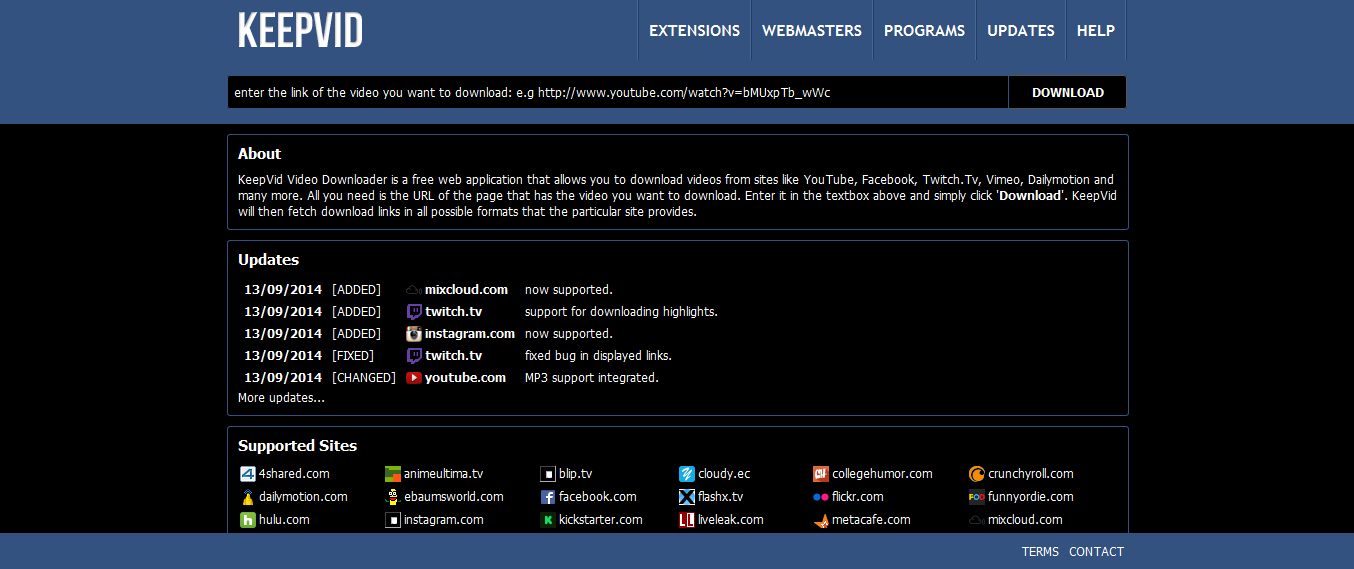Open the flickr.com link
The image size is (1354, 569).
pyautogui.click(x=858, y=497)
